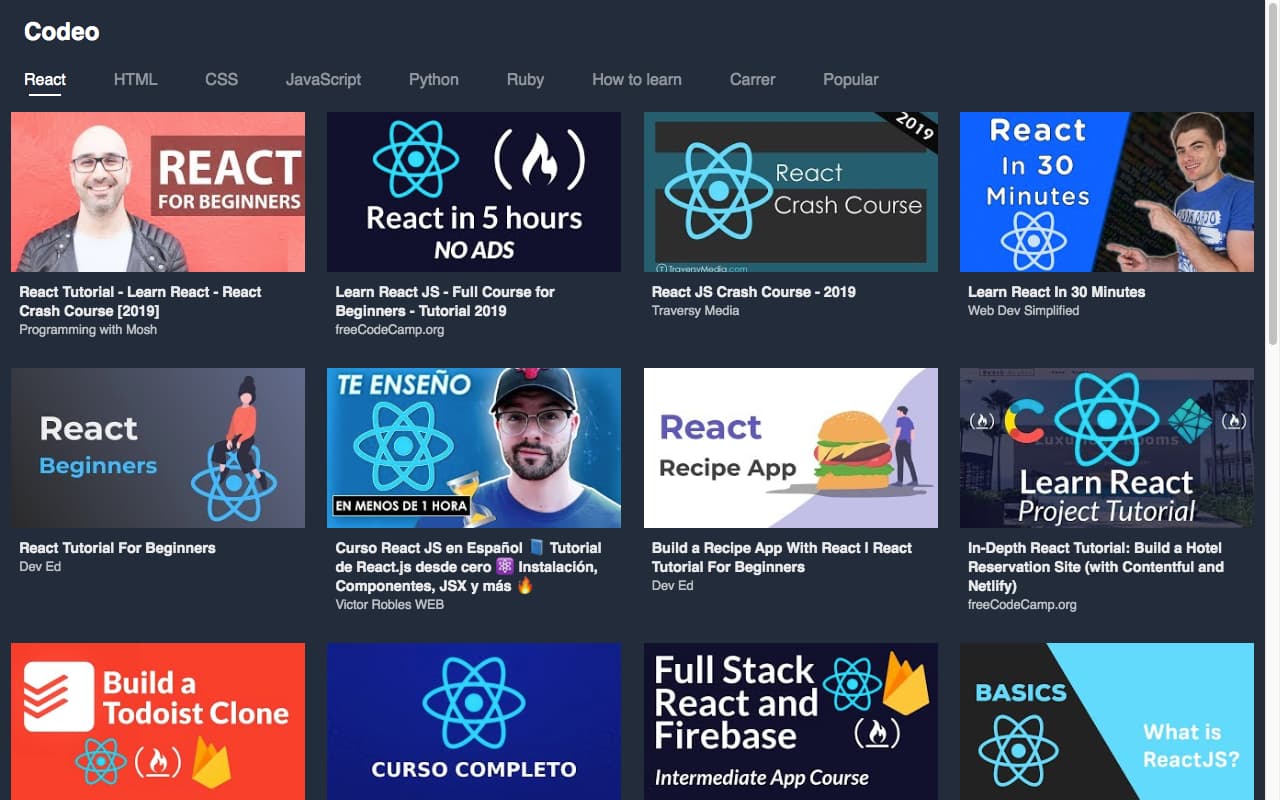Image resolution: width=1280 pixels, height=800 pixels.
Task: Open the Full Stack React and Firebase thumbnail
Action: pos(791,721)
